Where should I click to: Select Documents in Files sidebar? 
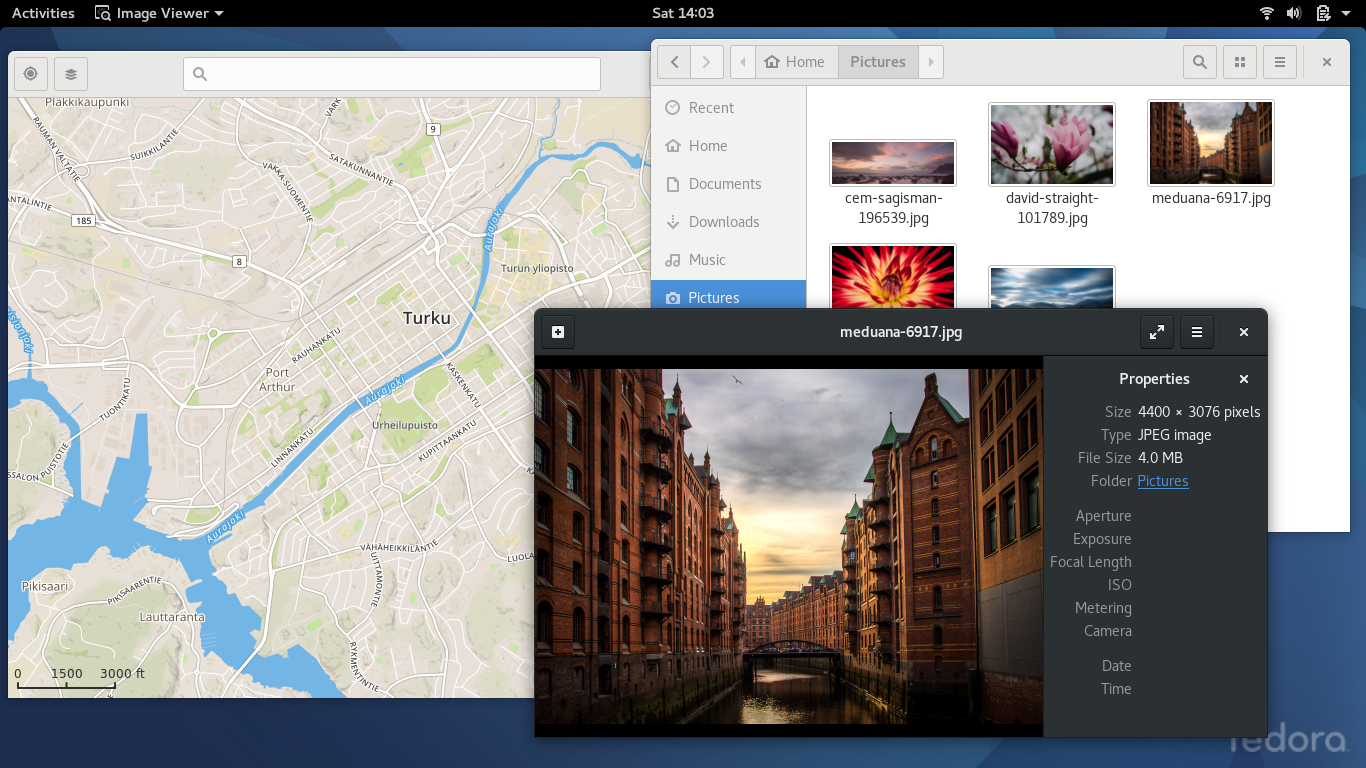tap(724, 184)
